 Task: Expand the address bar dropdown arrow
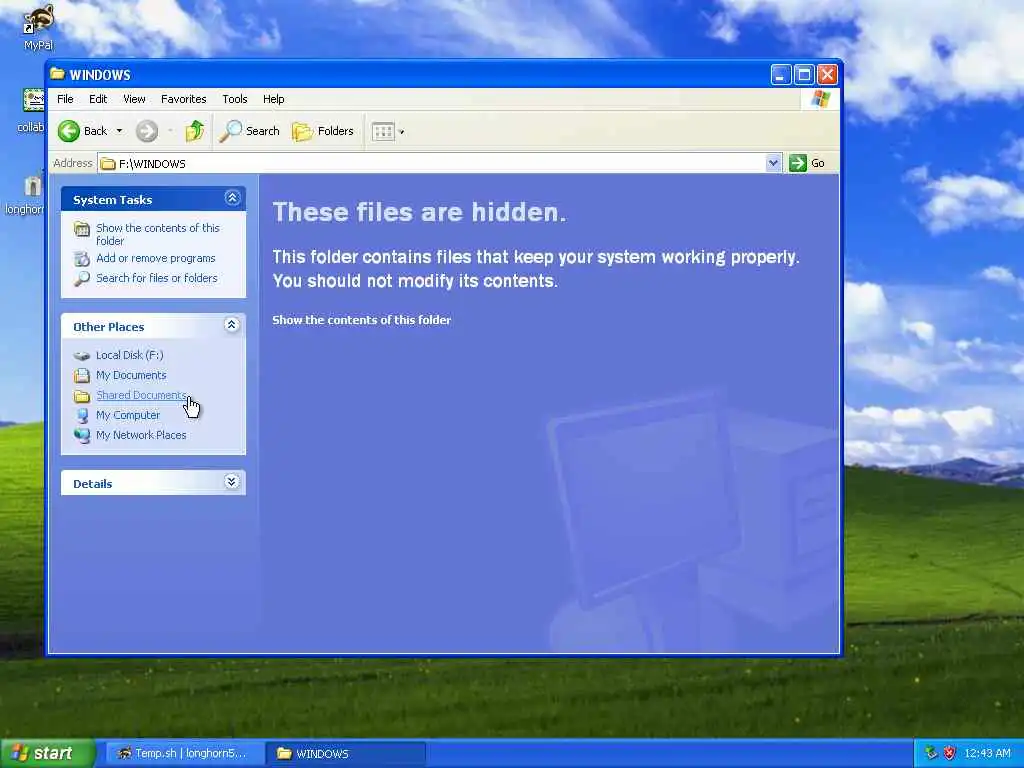click(x=773, y=163)
